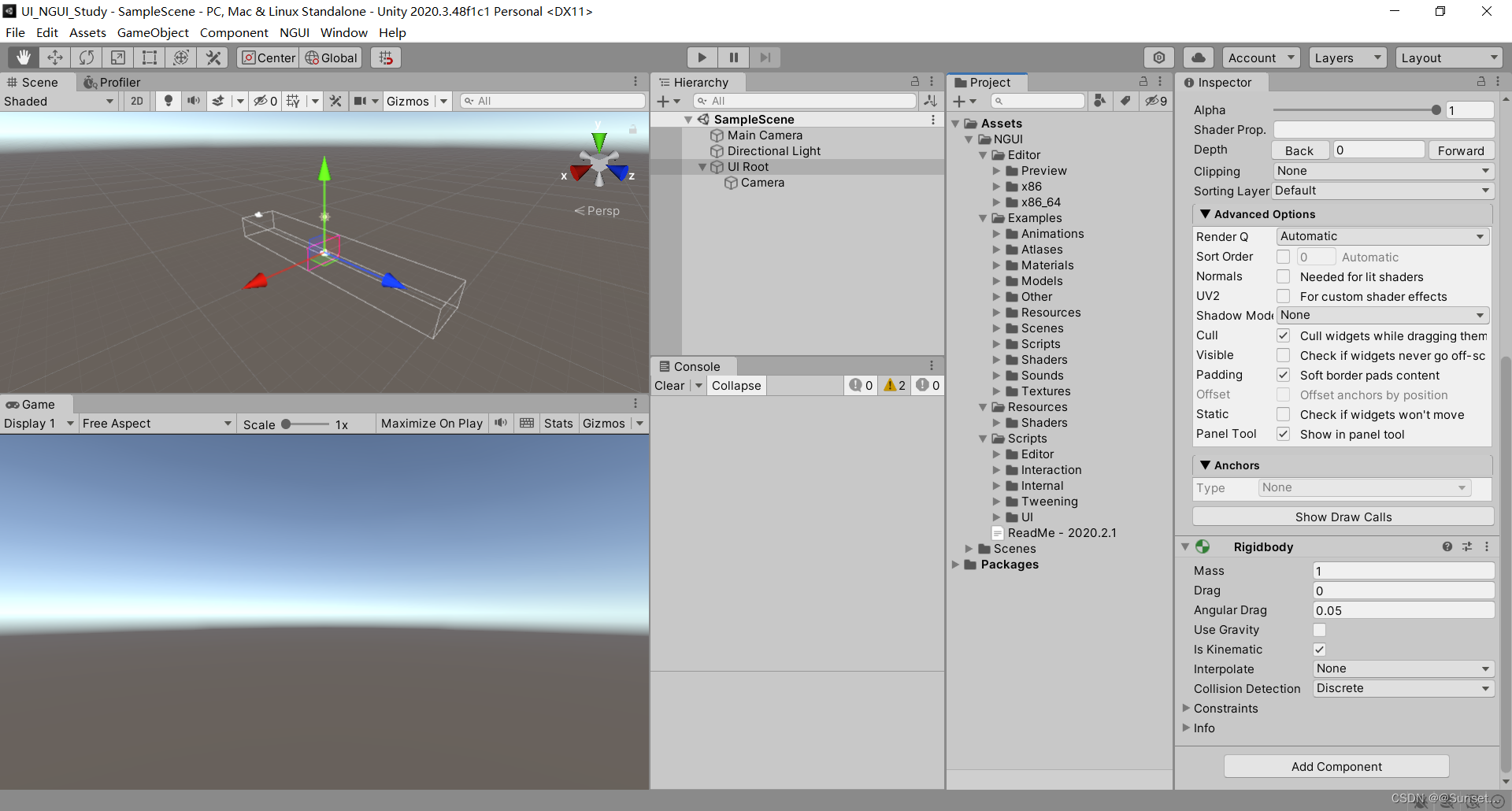Toggle scene effects icon
The height and width of the screenshot is (811, 1512).
(x=219, y=101)
